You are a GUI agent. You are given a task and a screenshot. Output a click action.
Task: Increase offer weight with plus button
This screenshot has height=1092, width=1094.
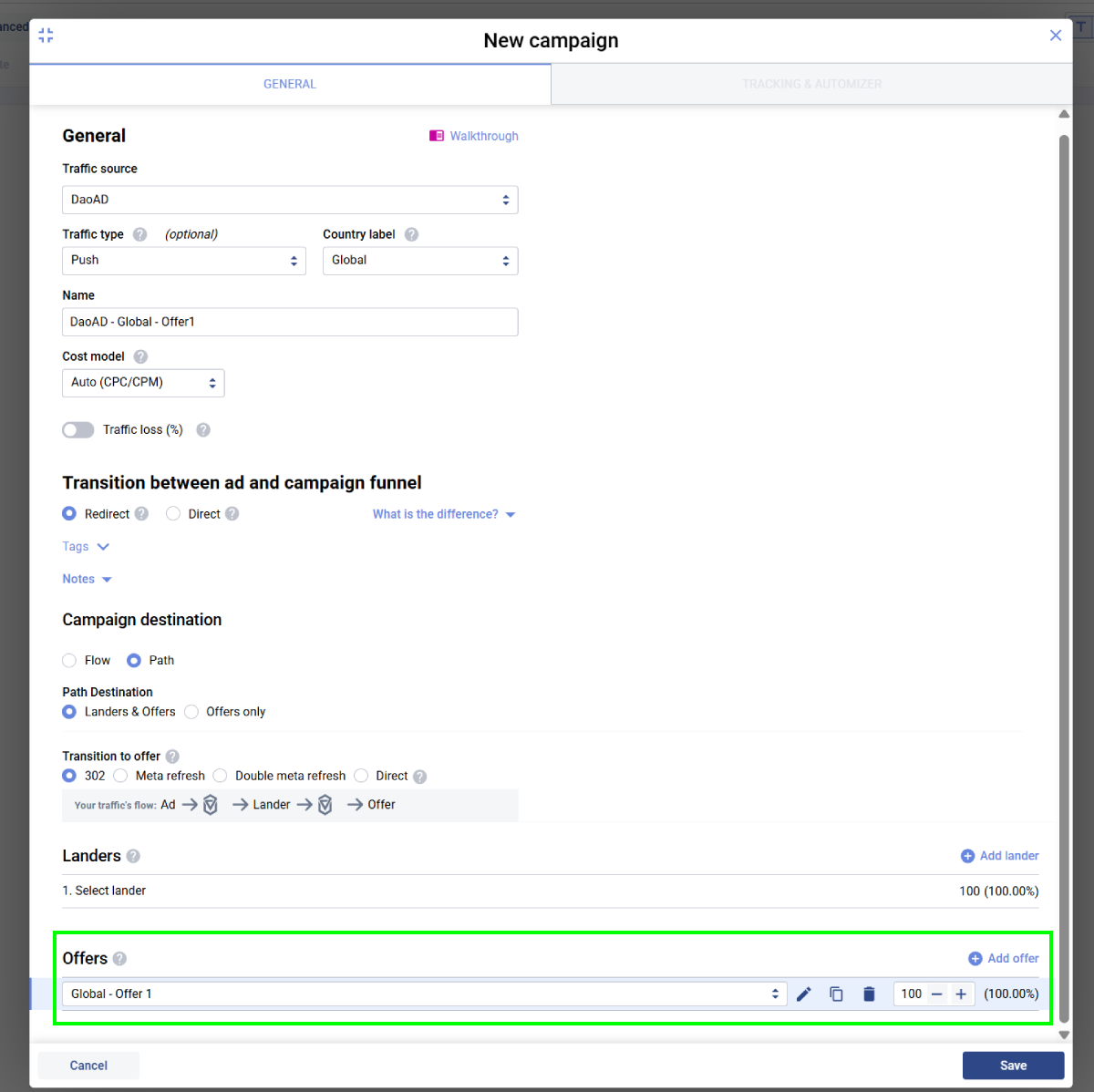coord(961,994)
